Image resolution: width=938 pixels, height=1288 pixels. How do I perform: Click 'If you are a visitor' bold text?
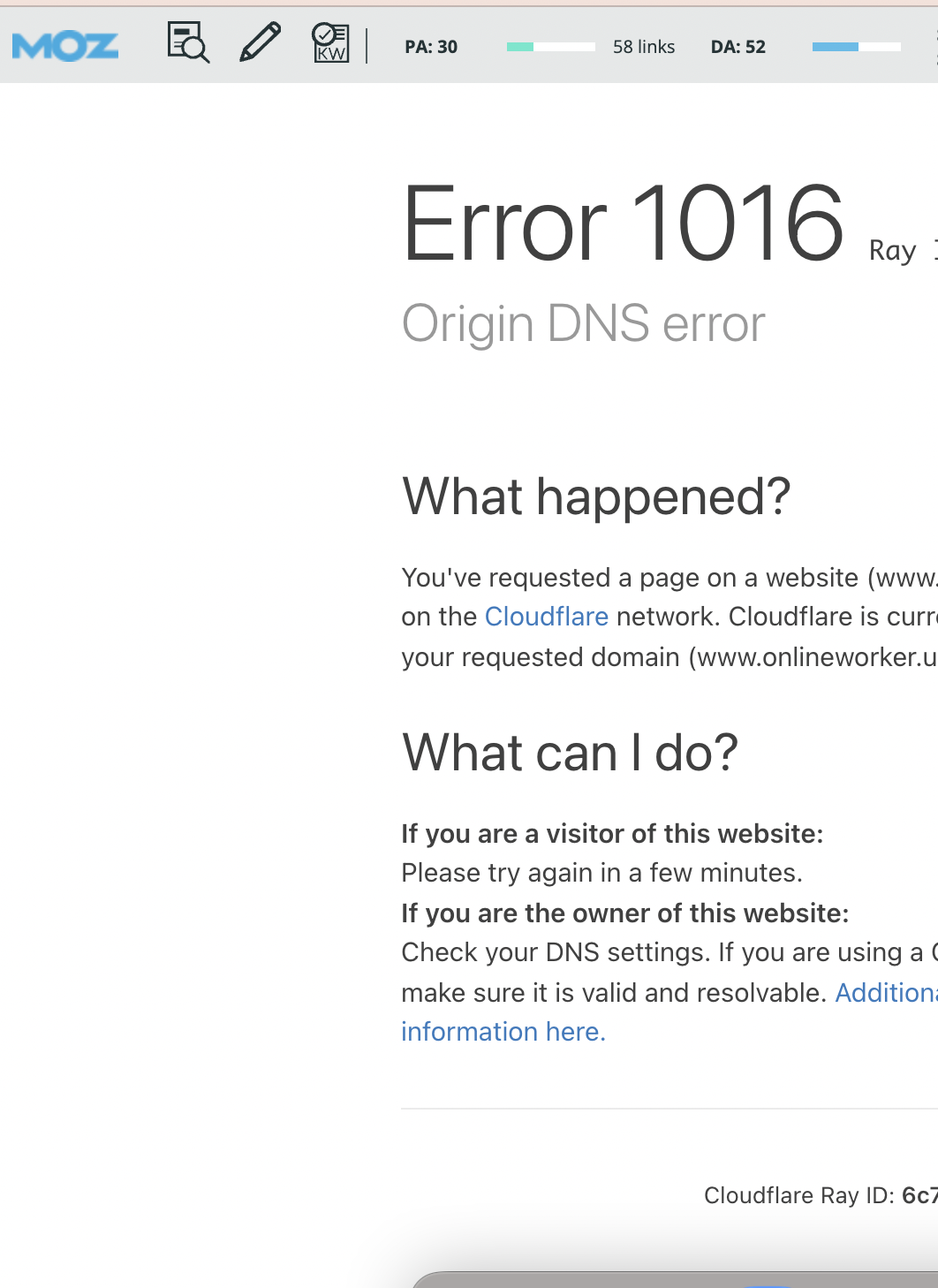[x=612, y=834]
